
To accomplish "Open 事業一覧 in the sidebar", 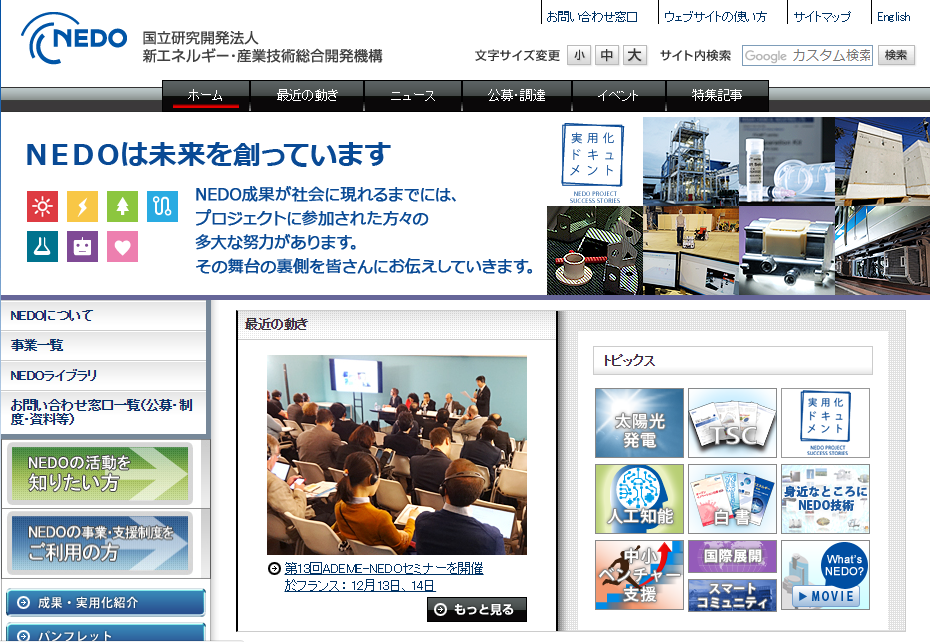I will point(103,345).
